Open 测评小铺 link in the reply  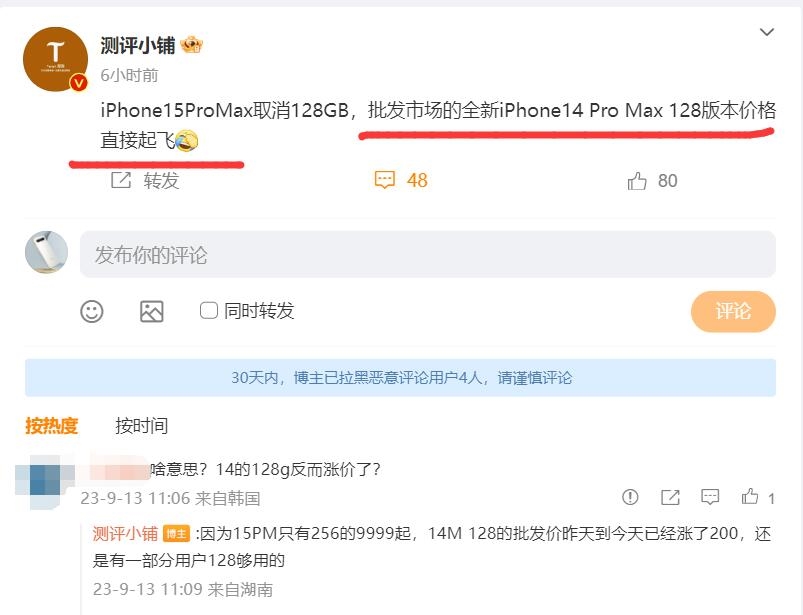pos(125,534)
